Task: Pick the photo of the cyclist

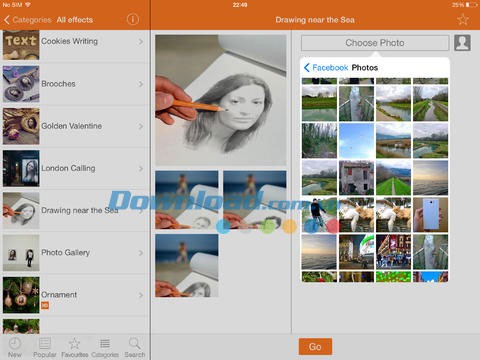Action: coord(319,215)
